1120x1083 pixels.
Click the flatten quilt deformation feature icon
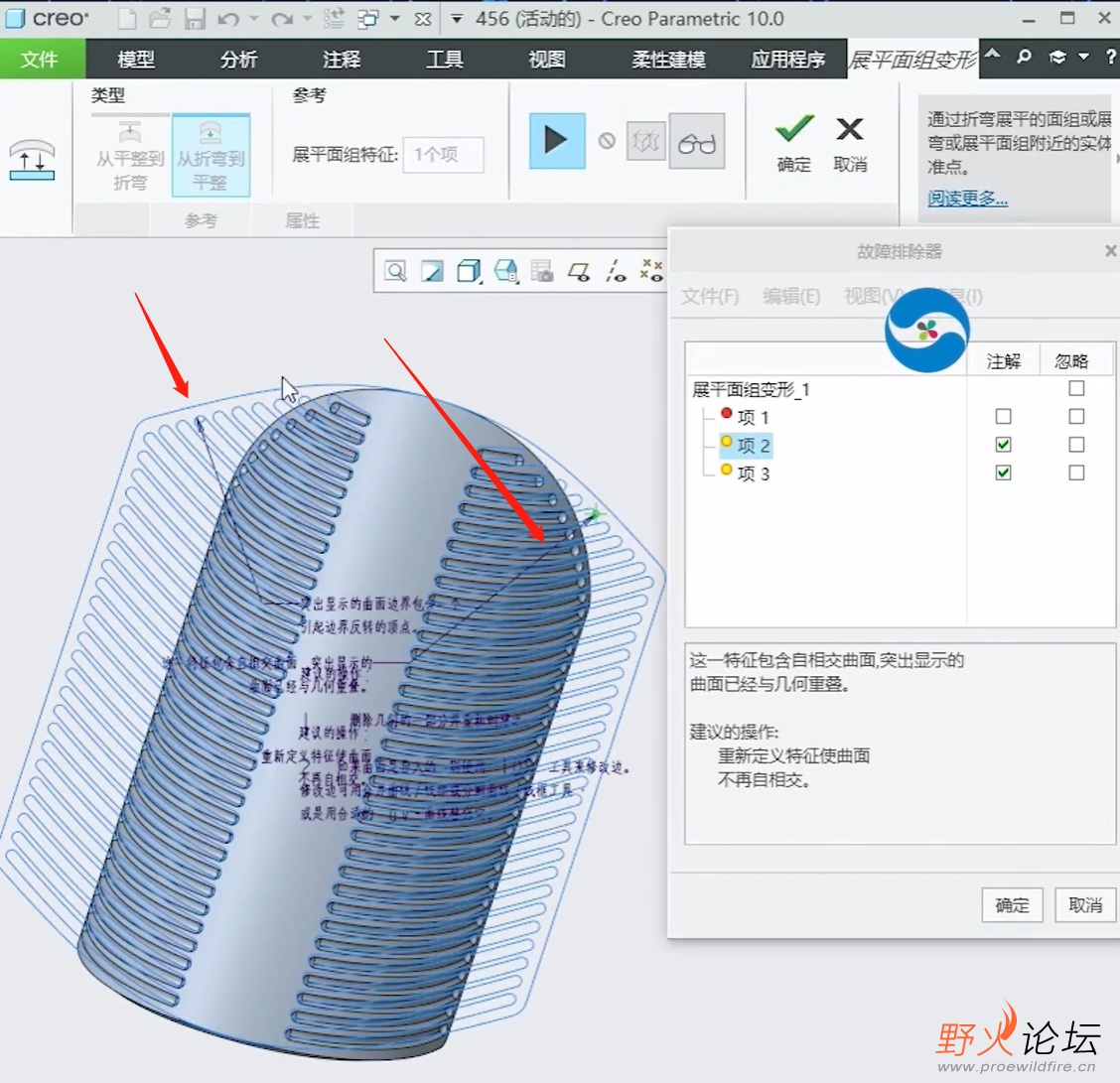point(32,159)
